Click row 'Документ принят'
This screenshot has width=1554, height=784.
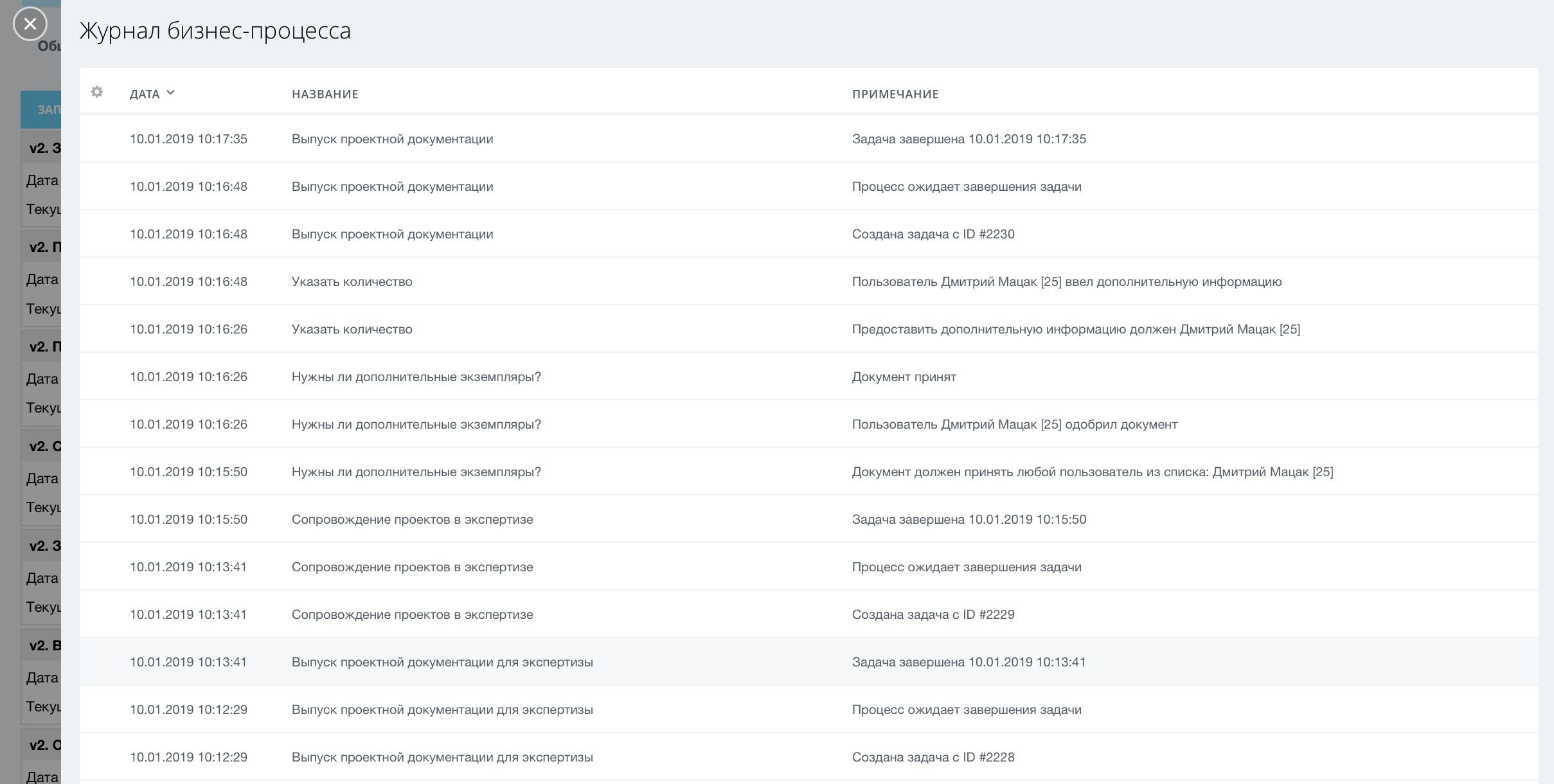pyautogui.click(x=904, y=377)
